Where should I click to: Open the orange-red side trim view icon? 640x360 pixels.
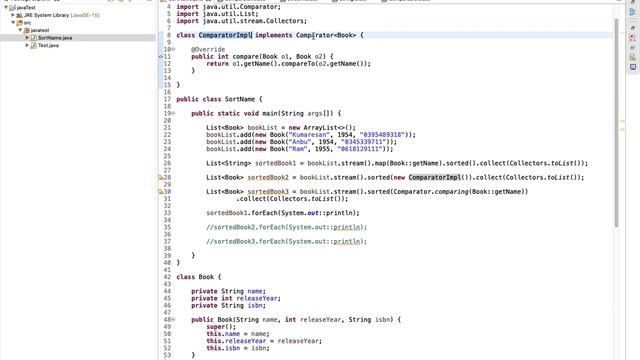(633, 38)
